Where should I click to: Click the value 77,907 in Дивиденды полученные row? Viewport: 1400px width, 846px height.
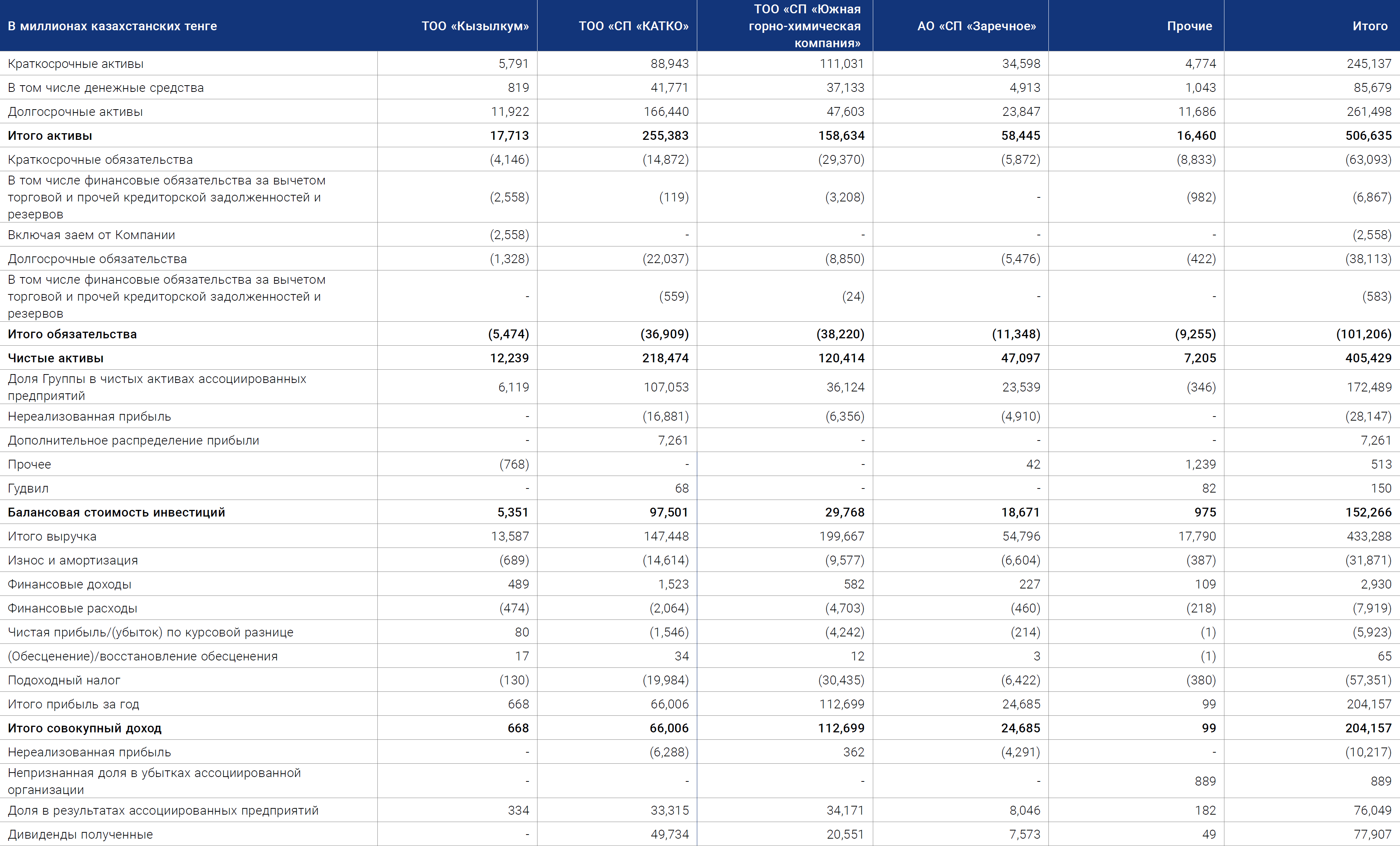(1373, 834)
